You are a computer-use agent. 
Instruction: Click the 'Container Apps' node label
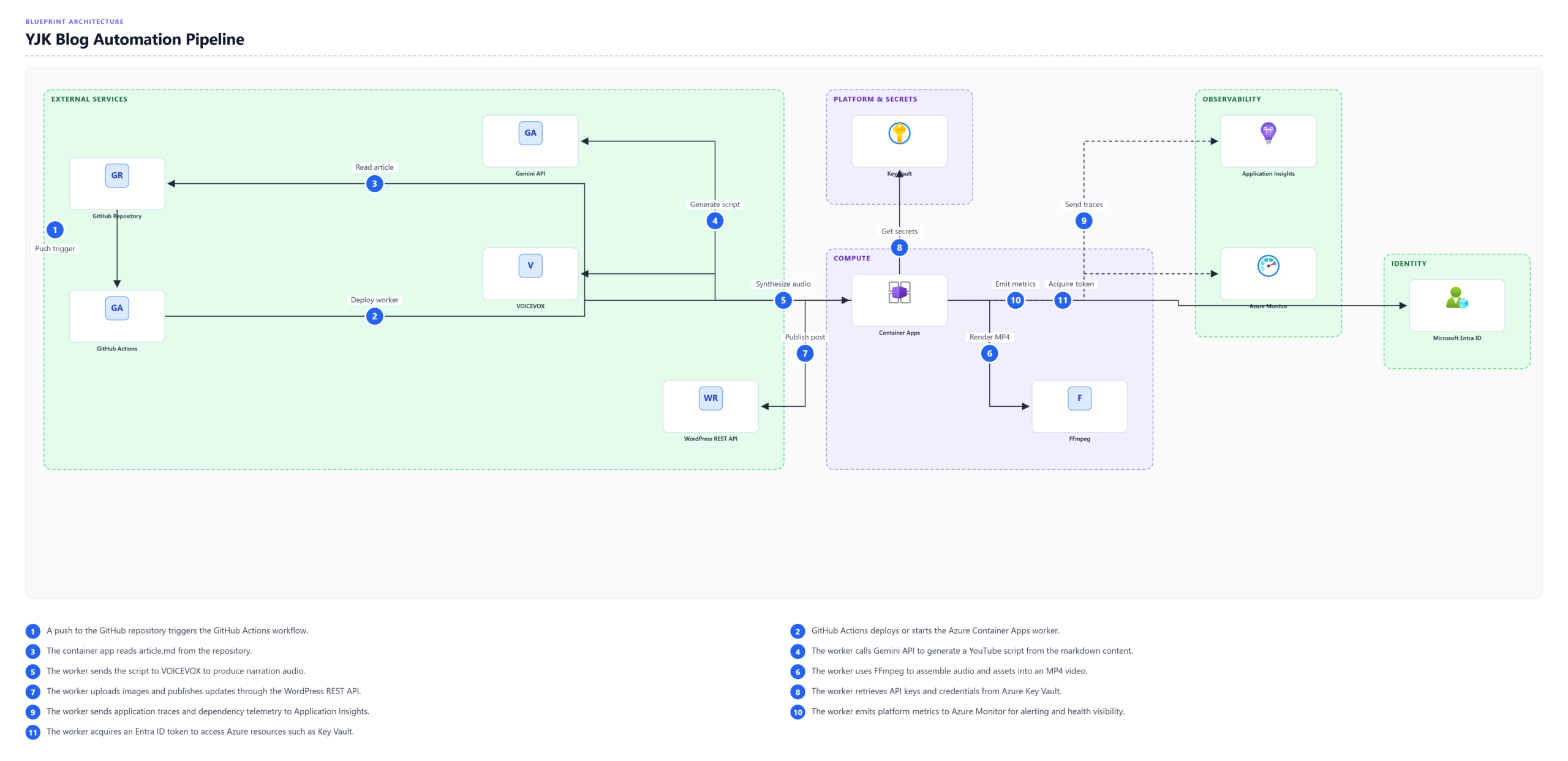click(899, 333)
